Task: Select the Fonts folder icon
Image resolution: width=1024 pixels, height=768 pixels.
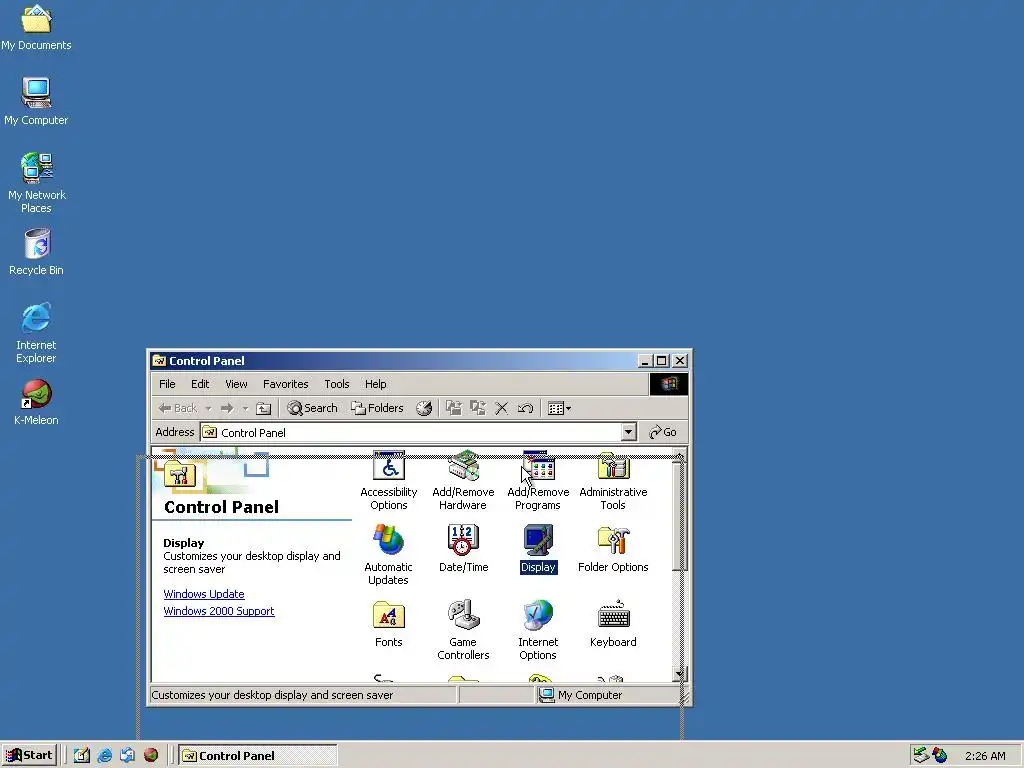Action: pos(389,624)
